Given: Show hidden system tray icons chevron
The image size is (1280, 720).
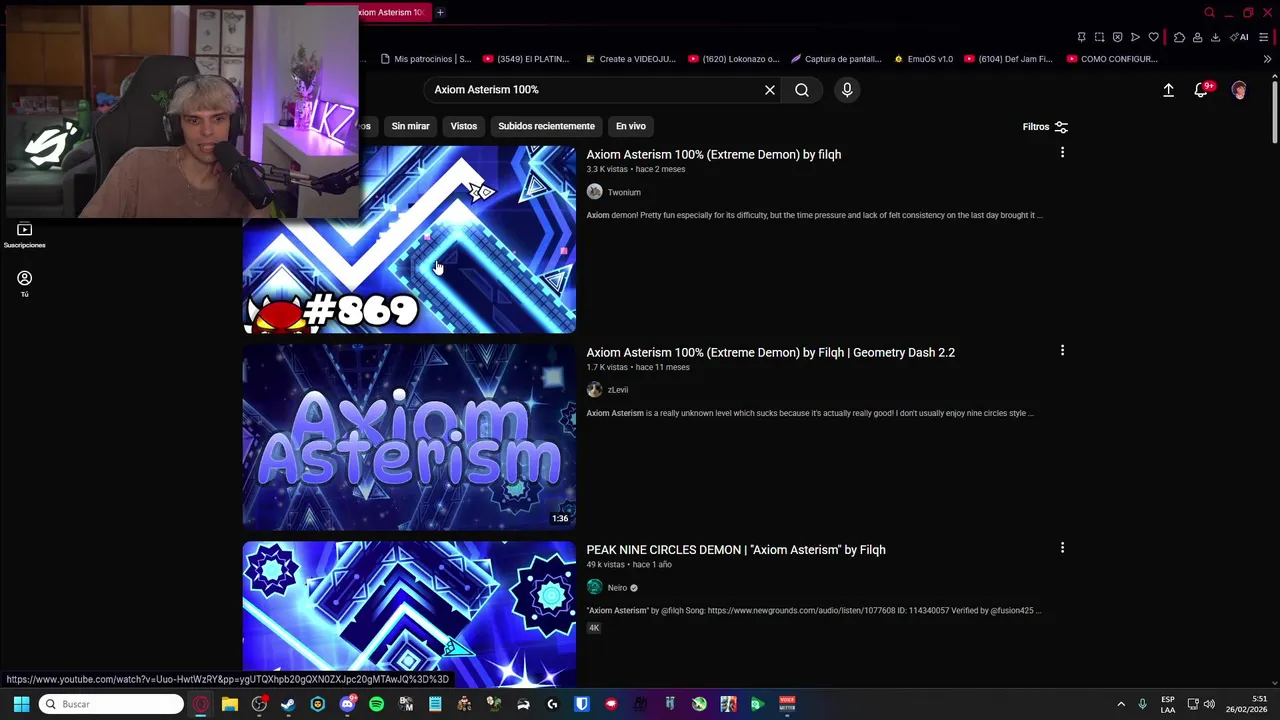Looking at the screenshot, I should (1120, 704).
